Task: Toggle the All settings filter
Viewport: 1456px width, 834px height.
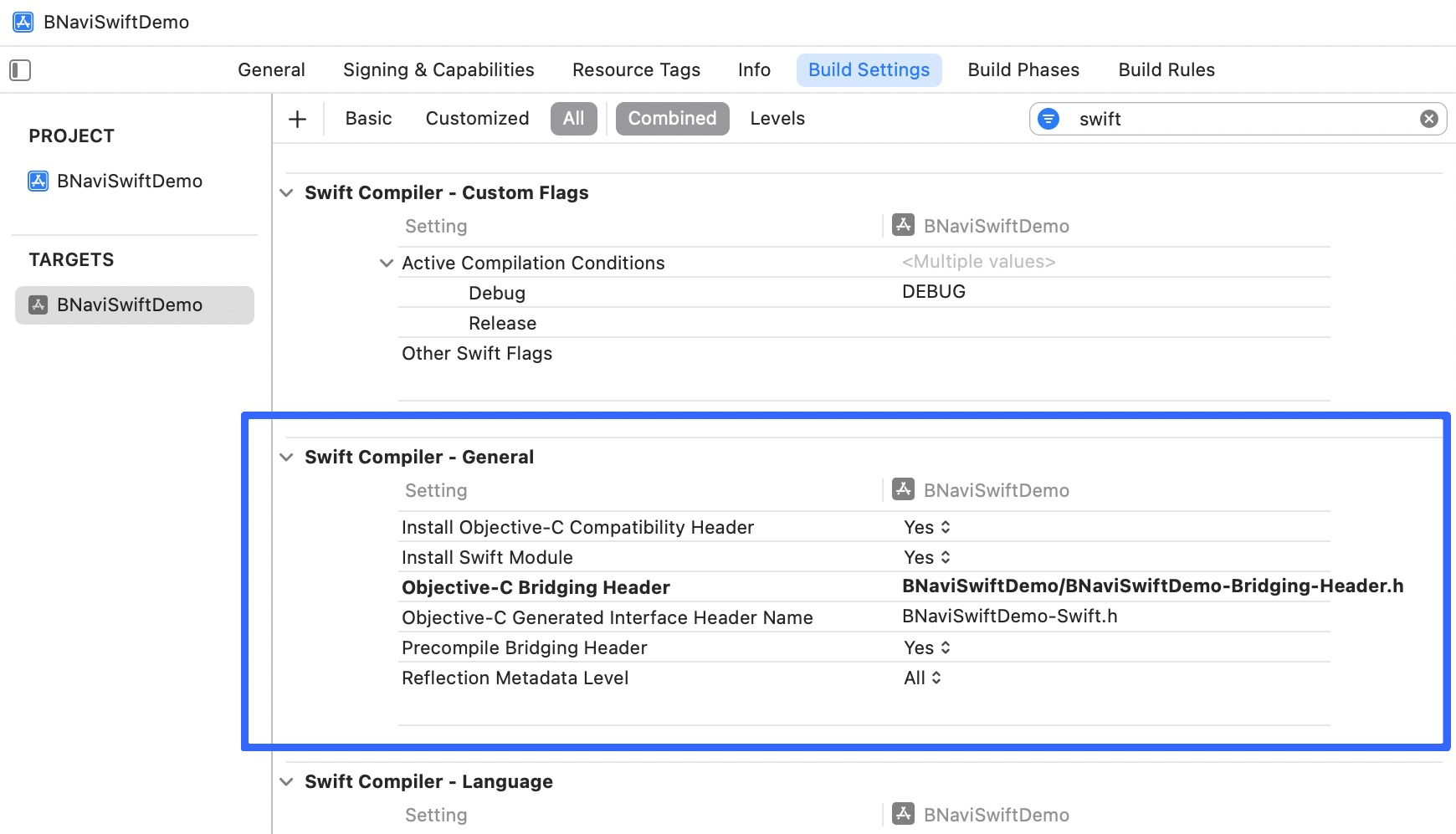Action: (573, 119)
